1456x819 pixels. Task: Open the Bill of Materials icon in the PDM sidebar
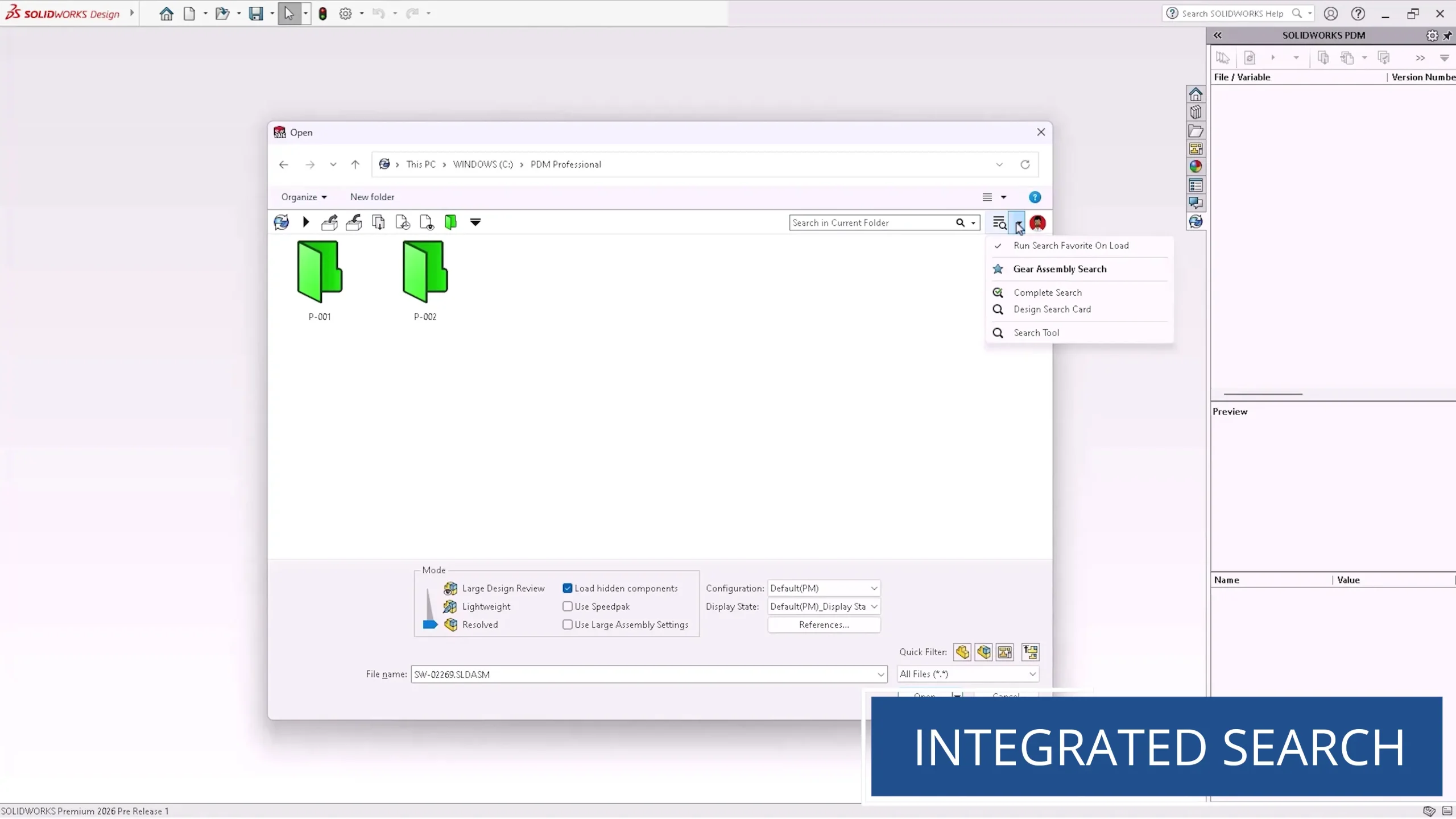(1197, 185)
